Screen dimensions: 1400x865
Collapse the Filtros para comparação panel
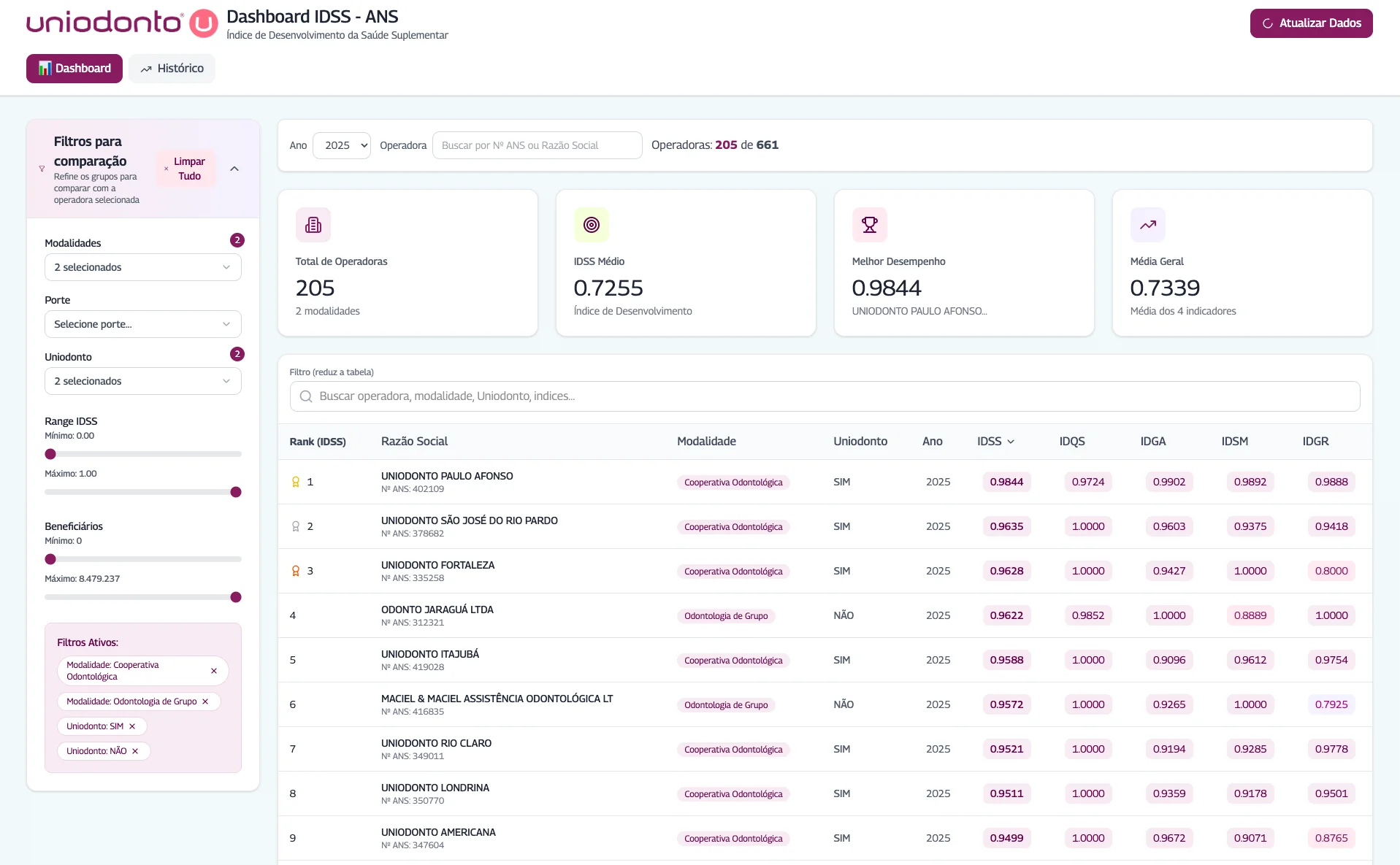(234, 169)
